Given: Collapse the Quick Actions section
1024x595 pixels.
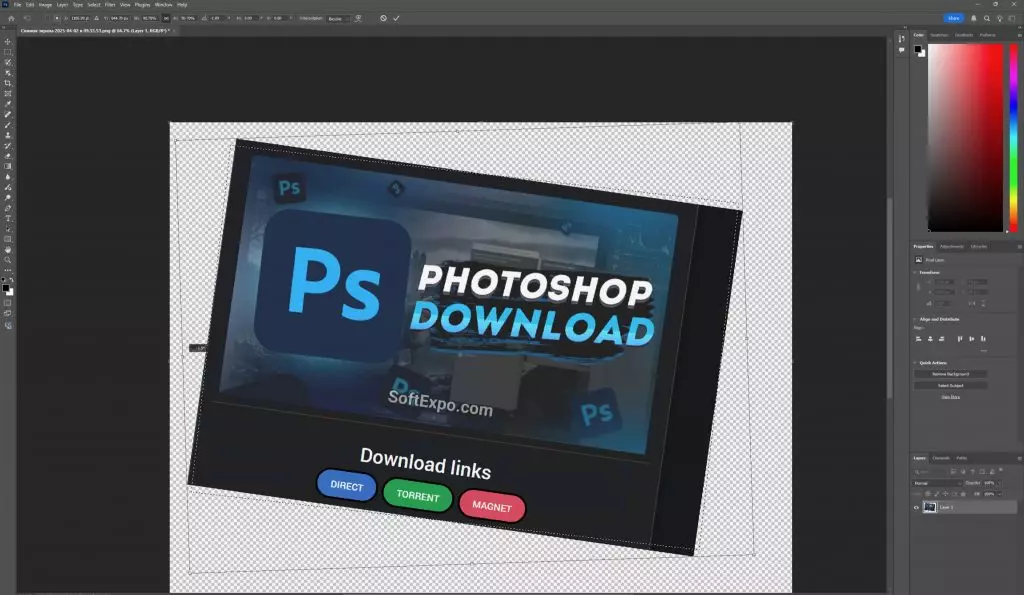Looking at the screenshot, I should (915, 362).
